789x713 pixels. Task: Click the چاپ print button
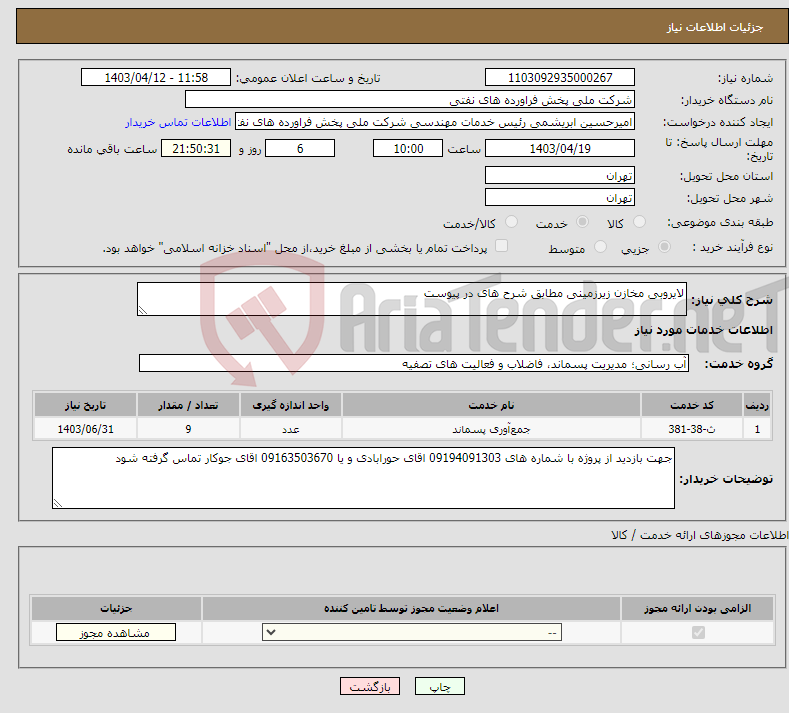click(440, 686)
